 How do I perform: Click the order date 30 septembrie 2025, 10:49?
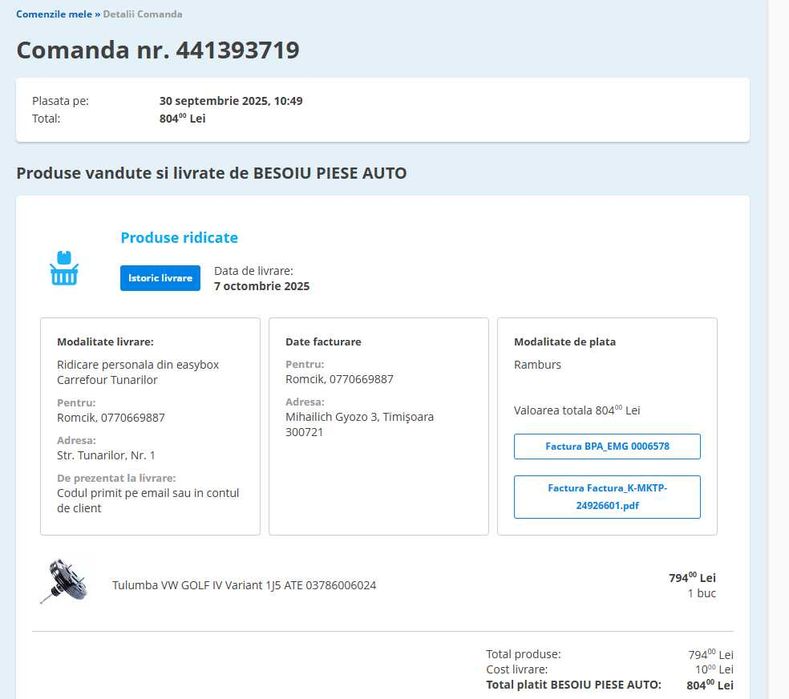point(231,101)
